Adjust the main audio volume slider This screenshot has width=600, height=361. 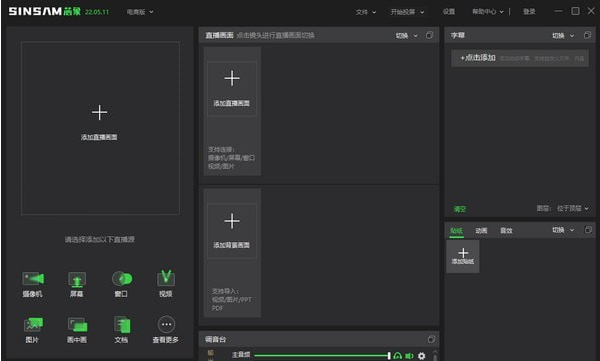tap(322, 356)
